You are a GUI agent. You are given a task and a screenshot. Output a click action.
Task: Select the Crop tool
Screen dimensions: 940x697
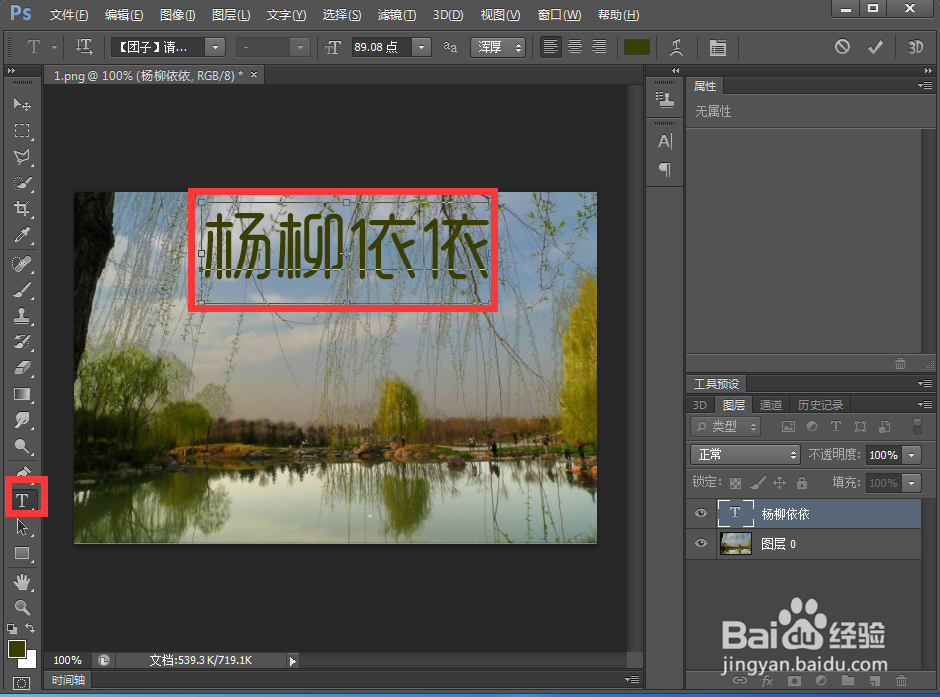click(23, 207)
